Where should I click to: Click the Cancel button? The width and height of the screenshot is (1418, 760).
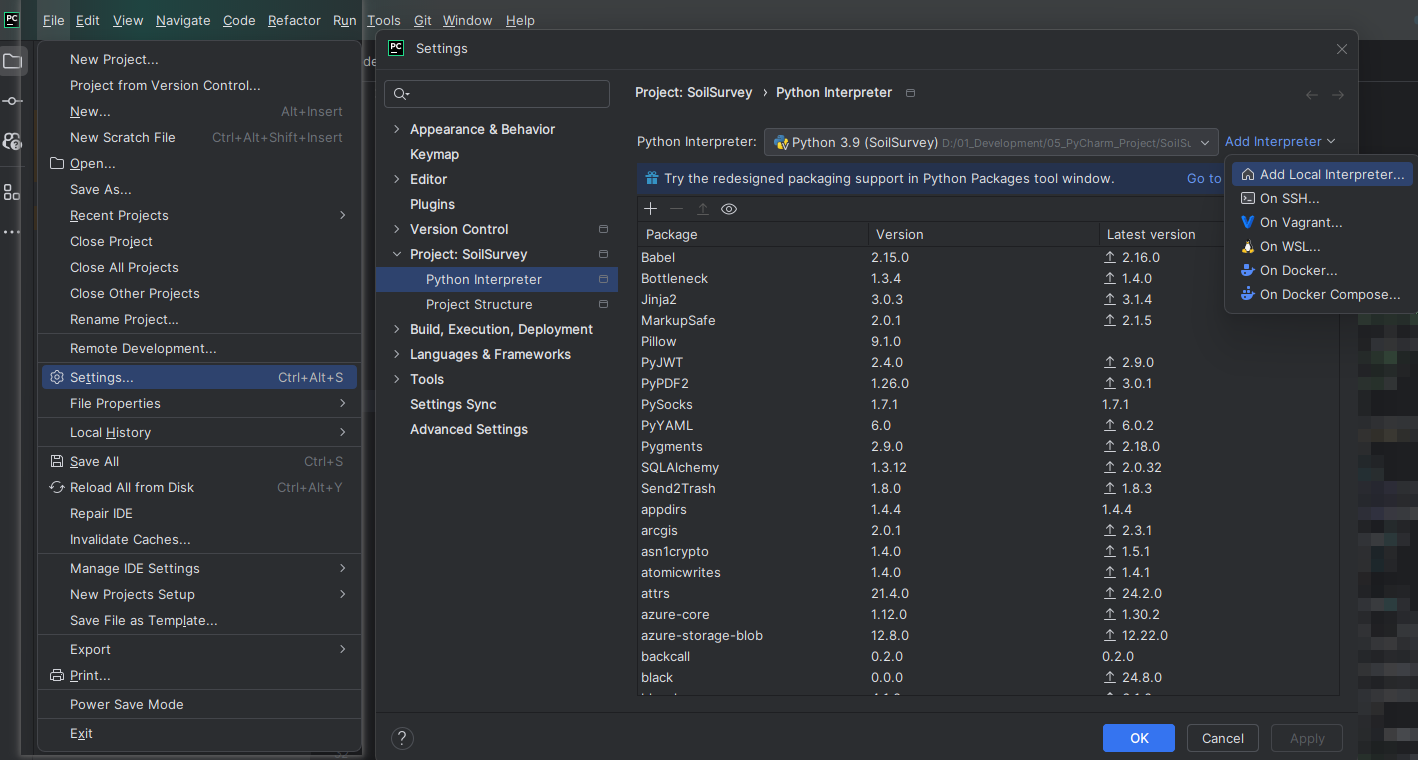pos(1223,738)
